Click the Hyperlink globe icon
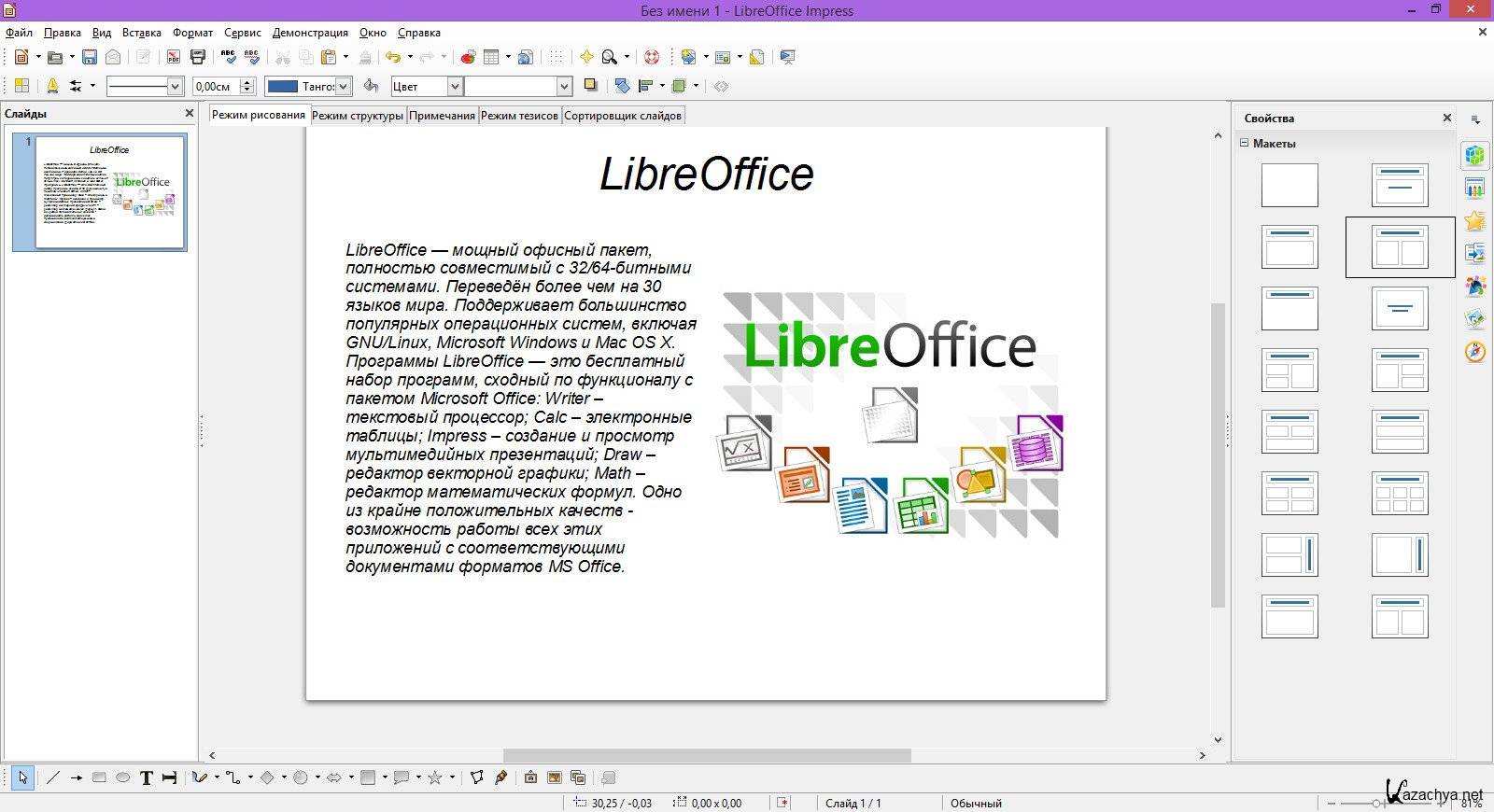Image resolution: width=1494 pixels, height=812 pixels. coord(526,57)
